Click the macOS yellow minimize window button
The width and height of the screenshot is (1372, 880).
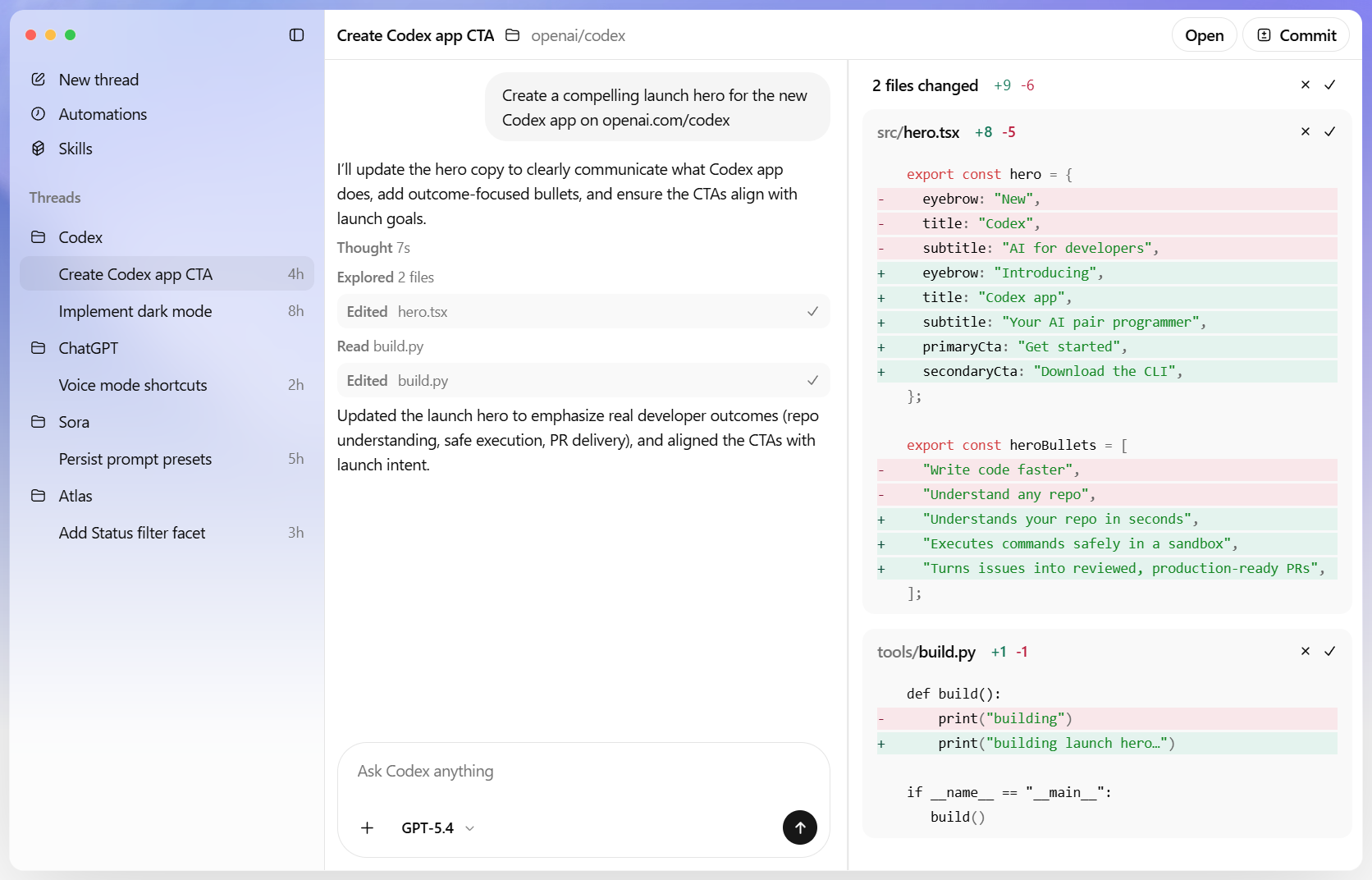51,34
